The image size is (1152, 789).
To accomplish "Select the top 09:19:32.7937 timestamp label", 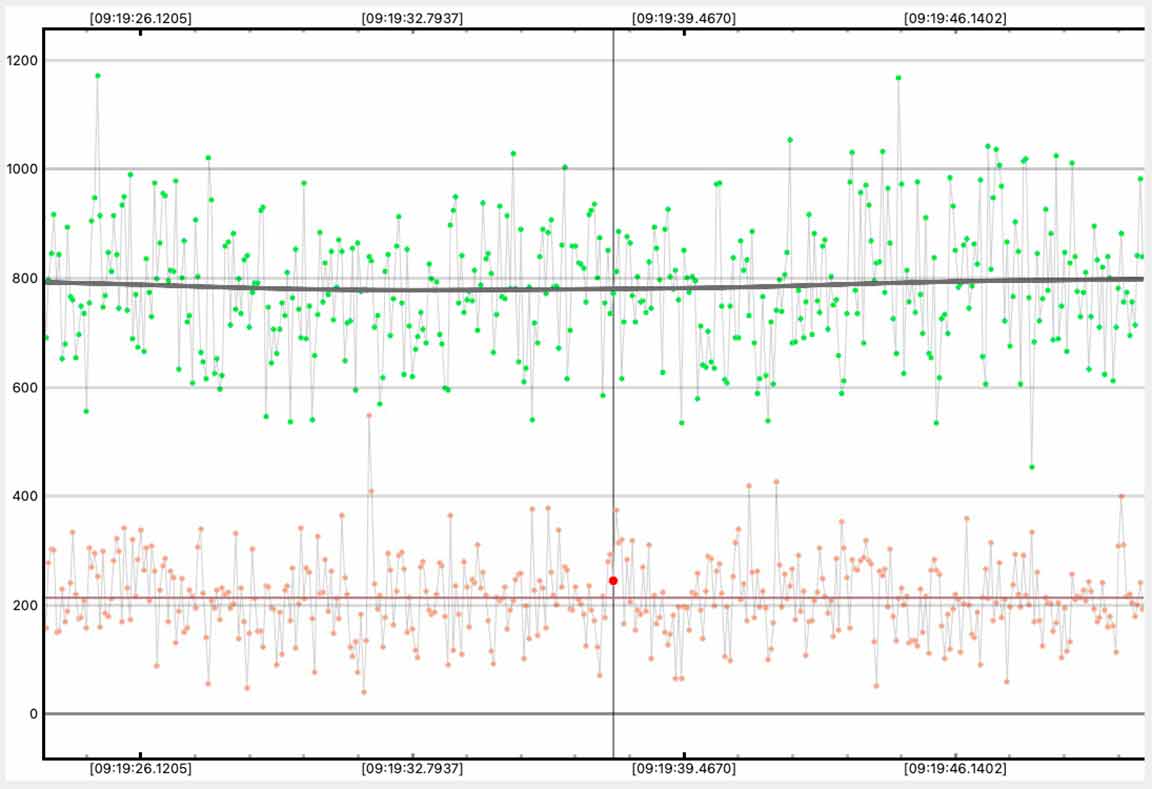I will pos(412,18).
